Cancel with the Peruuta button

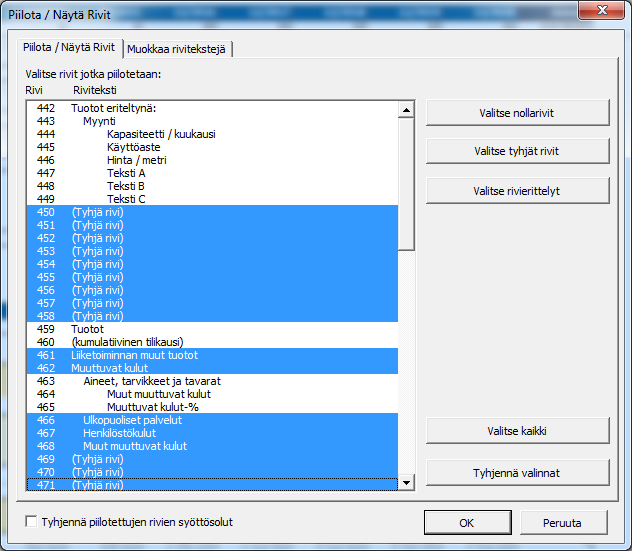point(563,523)
